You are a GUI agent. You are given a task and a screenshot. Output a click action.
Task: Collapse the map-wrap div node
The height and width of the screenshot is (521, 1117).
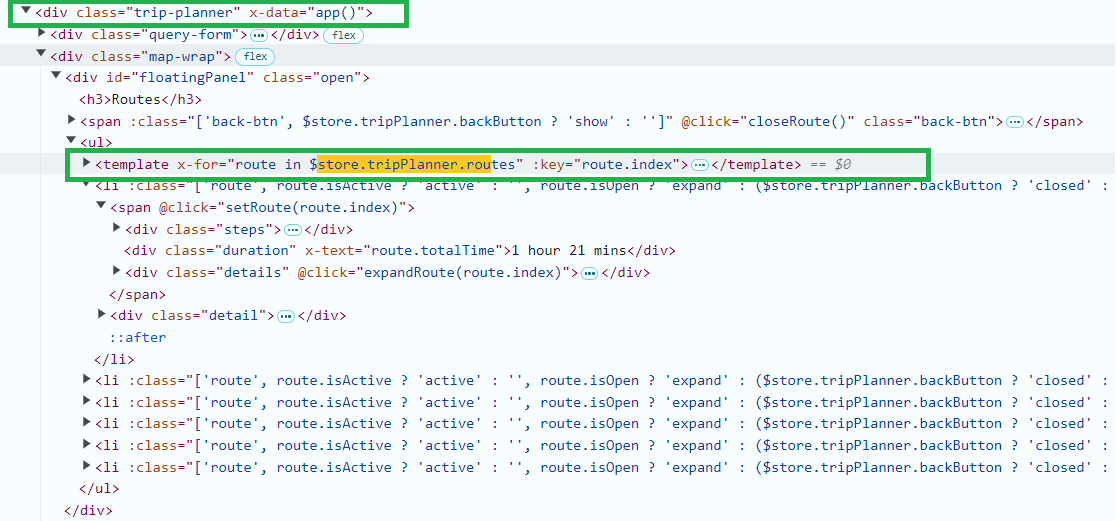[x=41, y=54]
